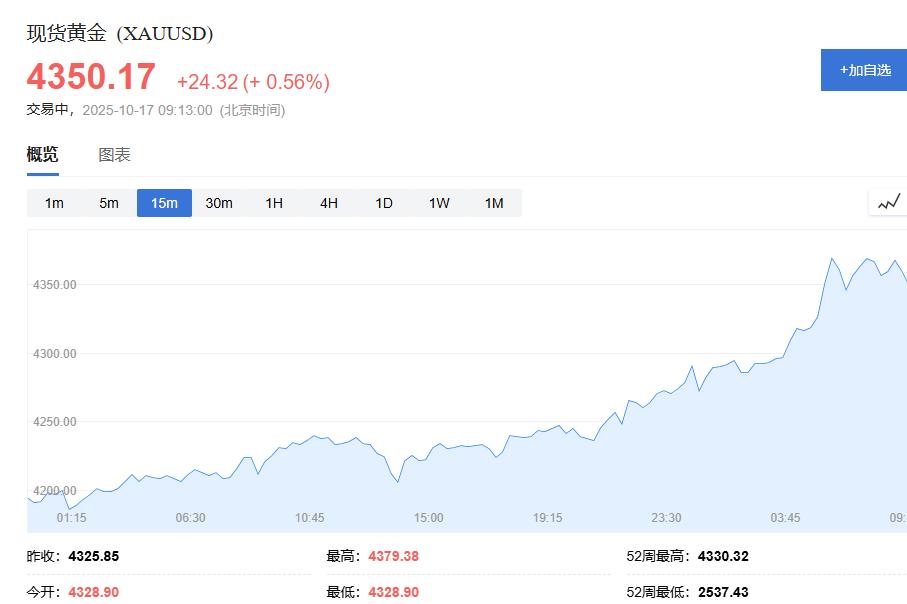Select the 4H timeframe
Viewport: 907px width, 604px height.
point(328,202)
